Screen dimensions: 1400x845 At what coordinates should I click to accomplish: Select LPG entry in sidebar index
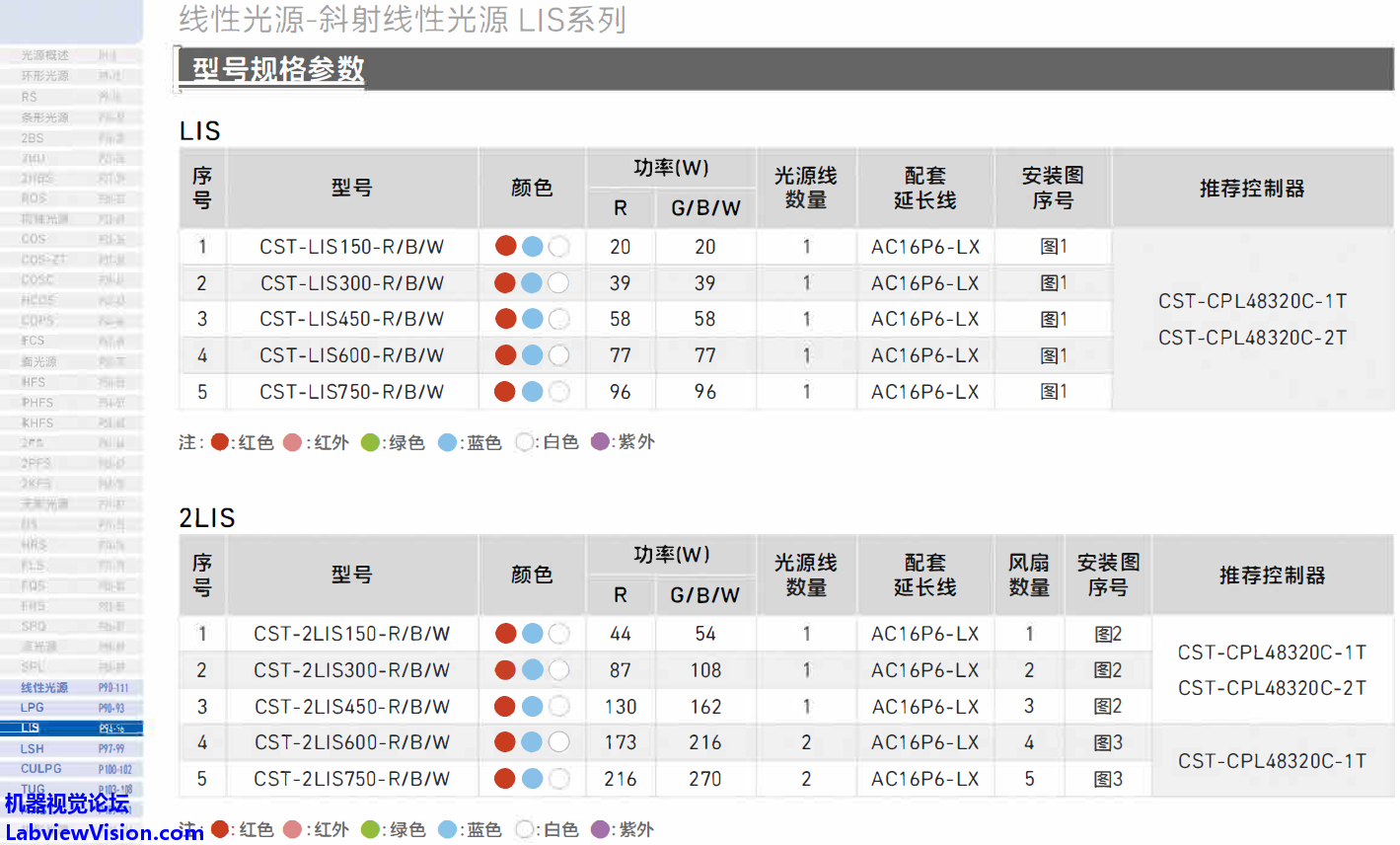tap(33, 708)
